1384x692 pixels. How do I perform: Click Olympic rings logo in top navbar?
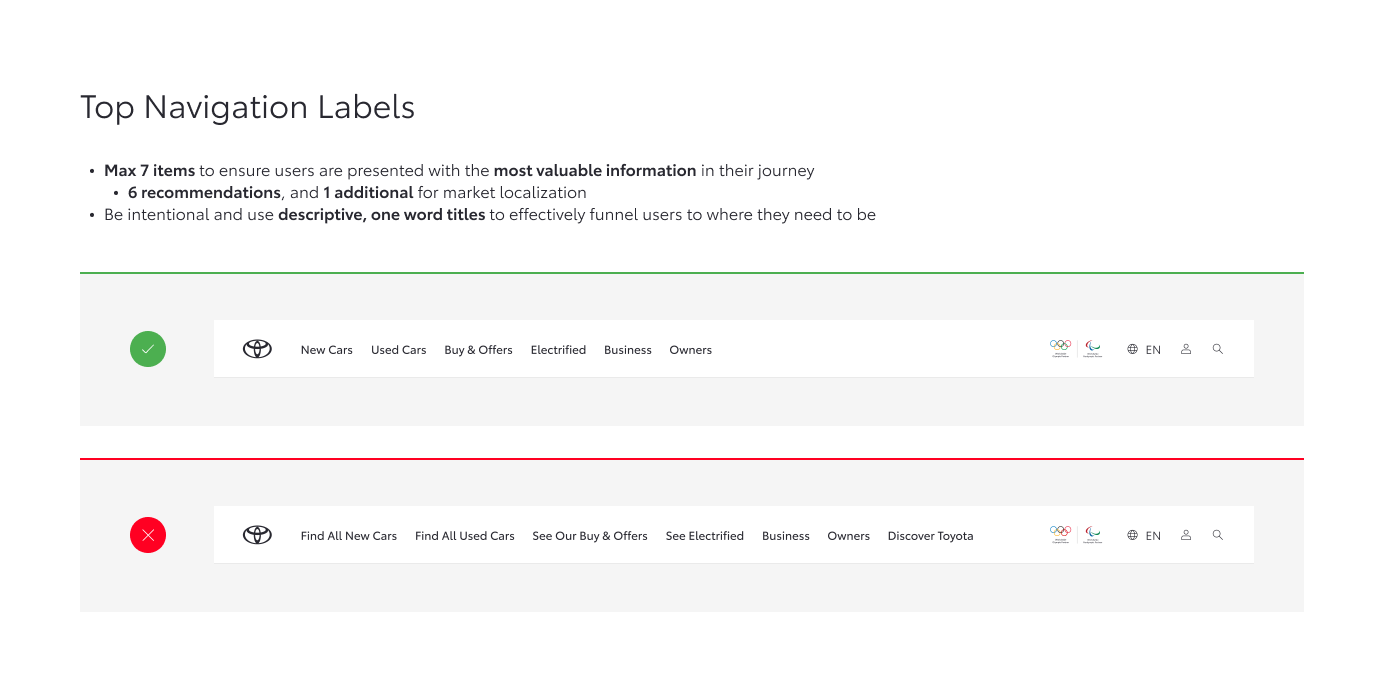tap(1060, 347)
